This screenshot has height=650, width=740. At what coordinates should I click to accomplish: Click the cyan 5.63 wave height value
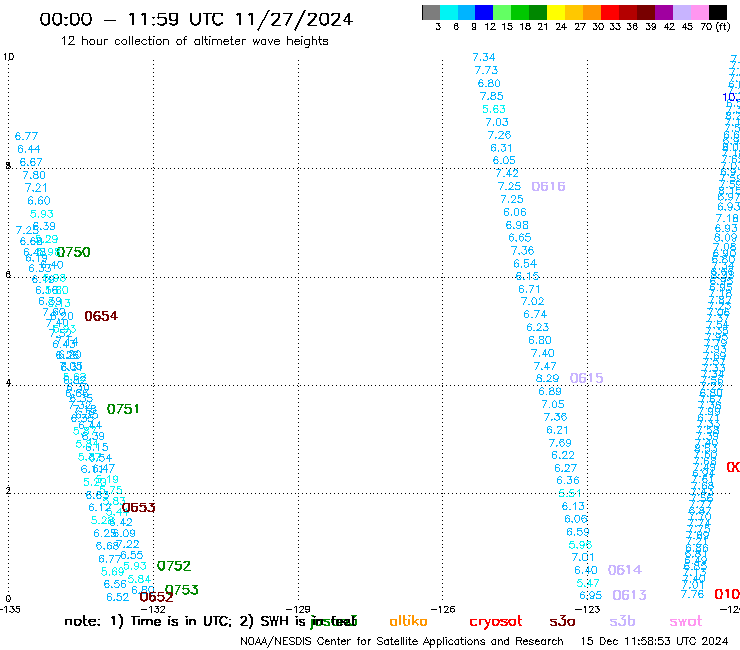[494, 109]
